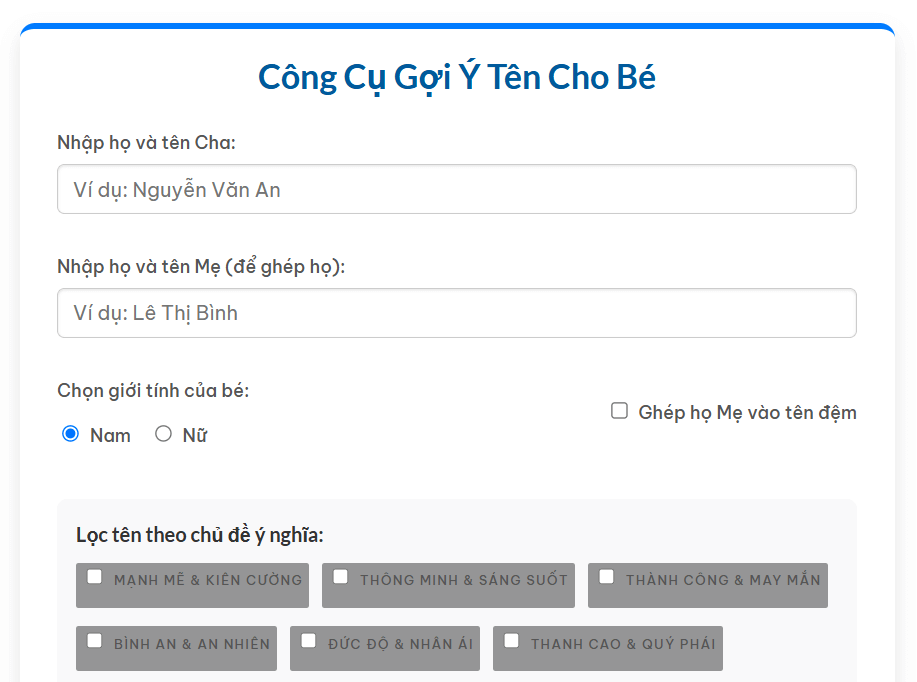Screen dimensions: 917x682
Task: Select the Nam radio button
Action: (x=70, y=434)
